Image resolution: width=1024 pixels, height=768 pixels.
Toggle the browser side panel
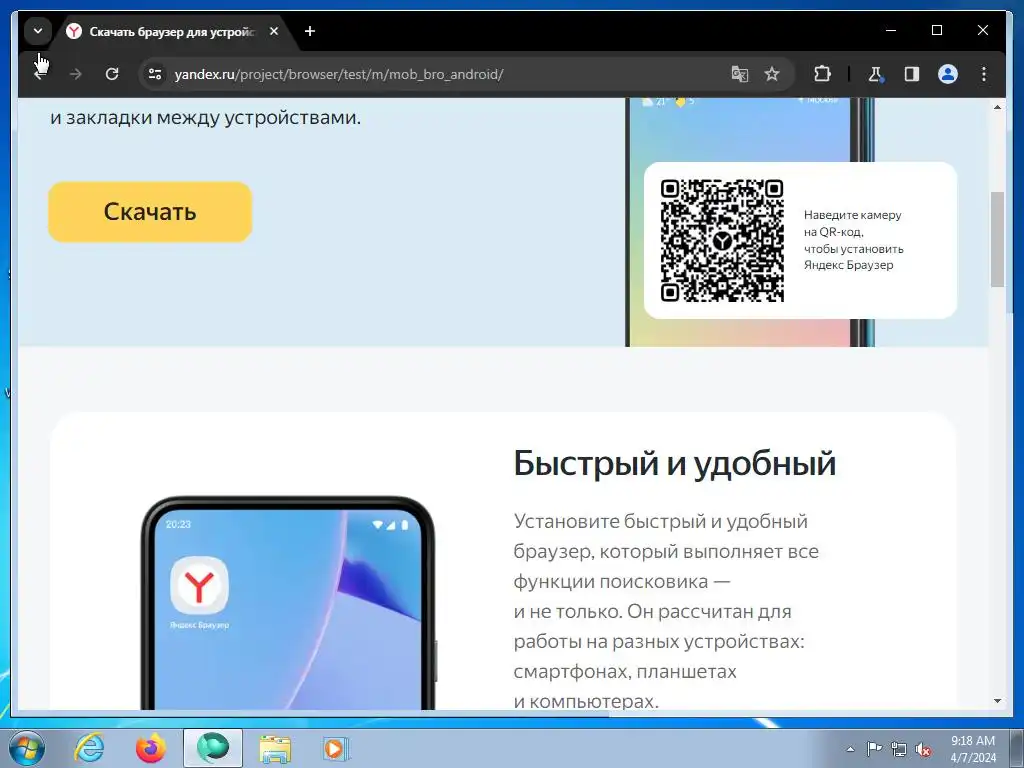point(912,74)
